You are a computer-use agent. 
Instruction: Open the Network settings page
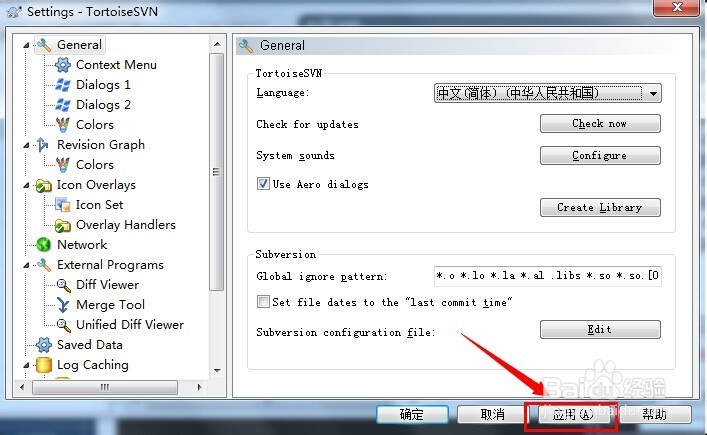pos(82,245)
